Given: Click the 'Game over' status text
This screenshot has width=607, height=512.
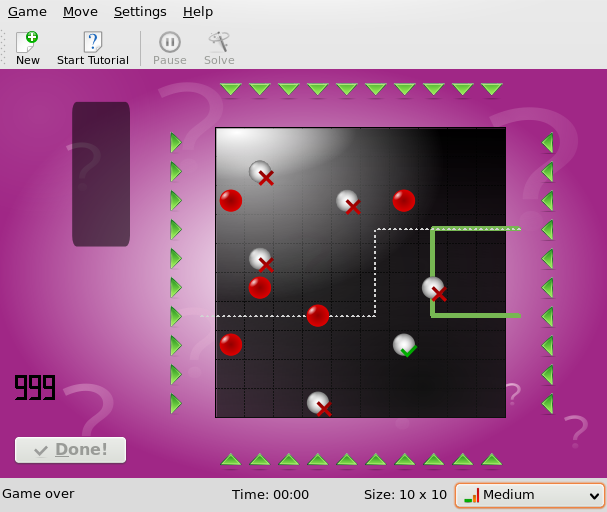Looking at the screenshot, I should coord(38,494).
